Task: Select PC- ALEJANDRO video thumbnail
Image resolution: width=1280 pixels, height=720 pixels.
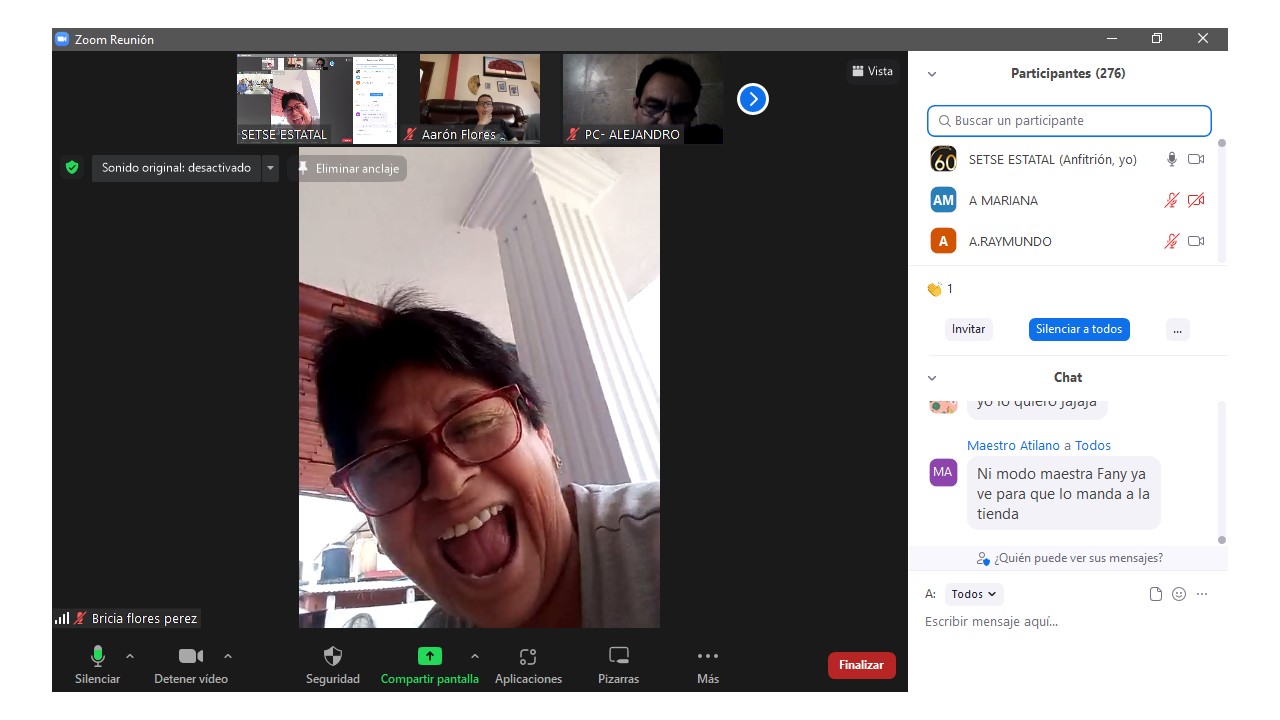Action: click(643, 99)
